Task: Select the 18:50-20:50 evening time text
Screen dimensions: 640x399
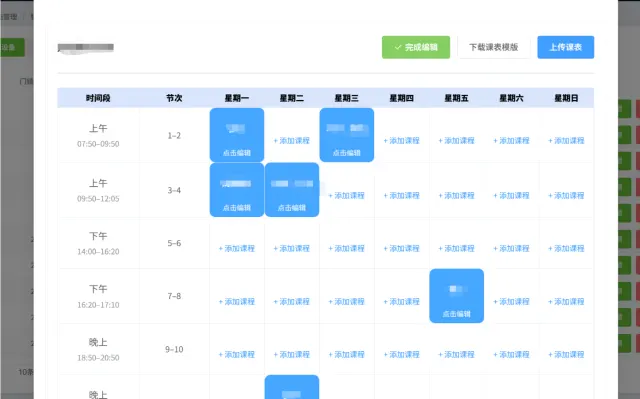Action: tap(98, 358)
